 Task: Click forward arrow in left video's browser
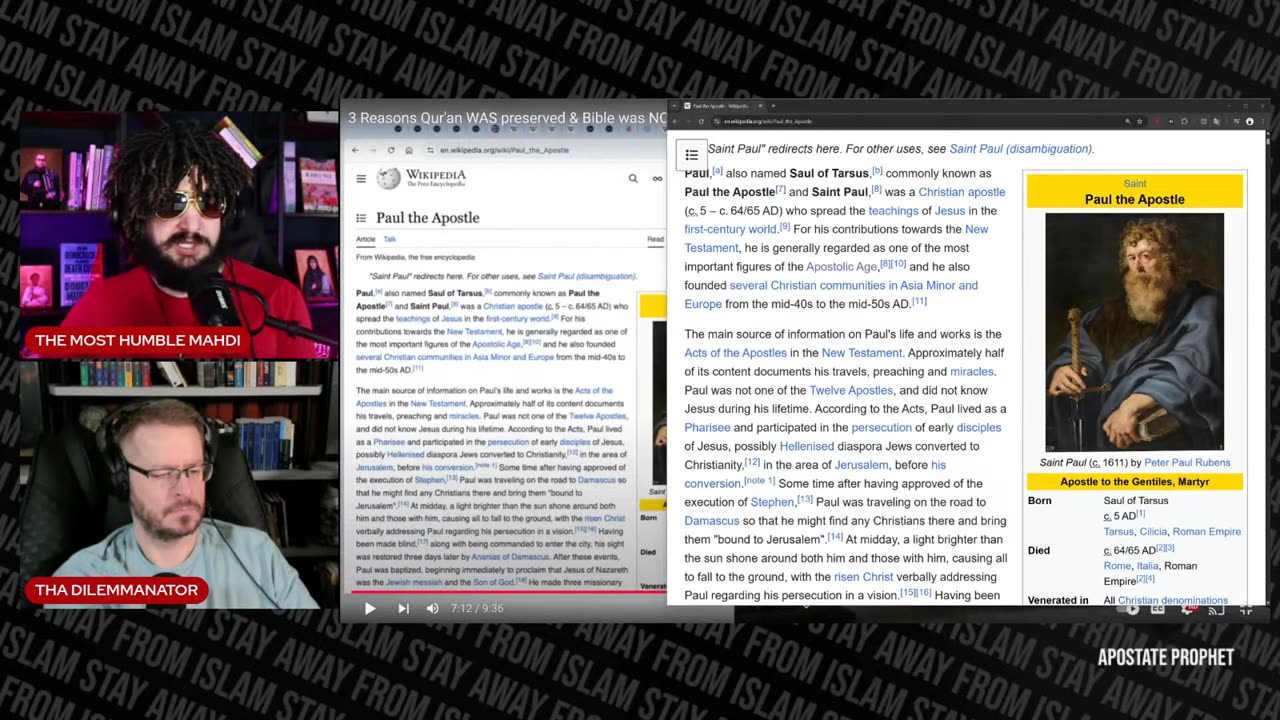372,150
